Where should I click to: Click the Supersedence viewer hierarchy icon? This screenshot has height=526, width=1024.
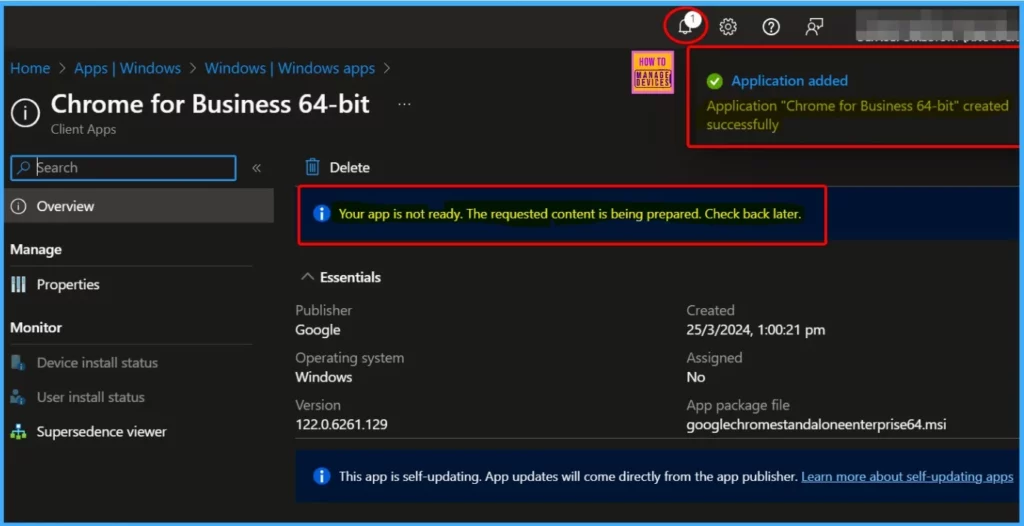tap(18, 432)
